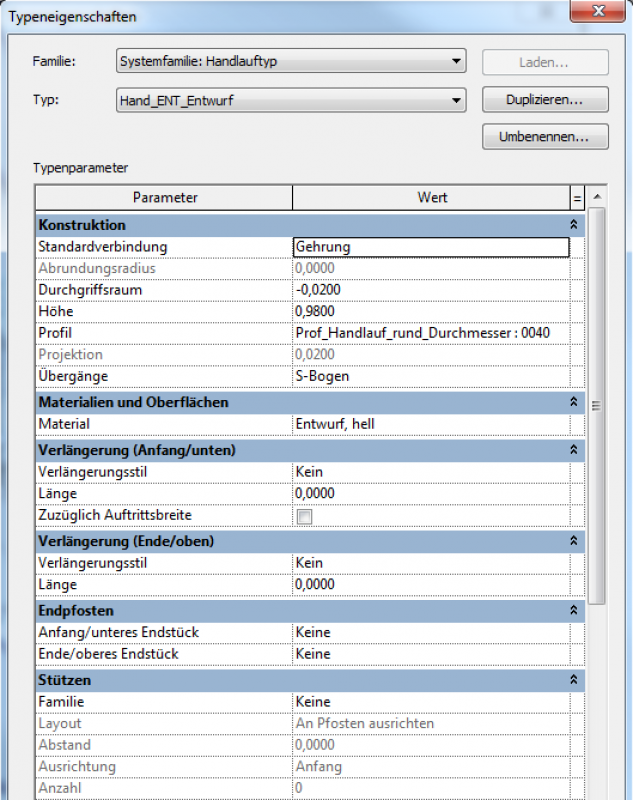
Task: Close the Typeneigenschaften dialog
Action: (597, 13)
